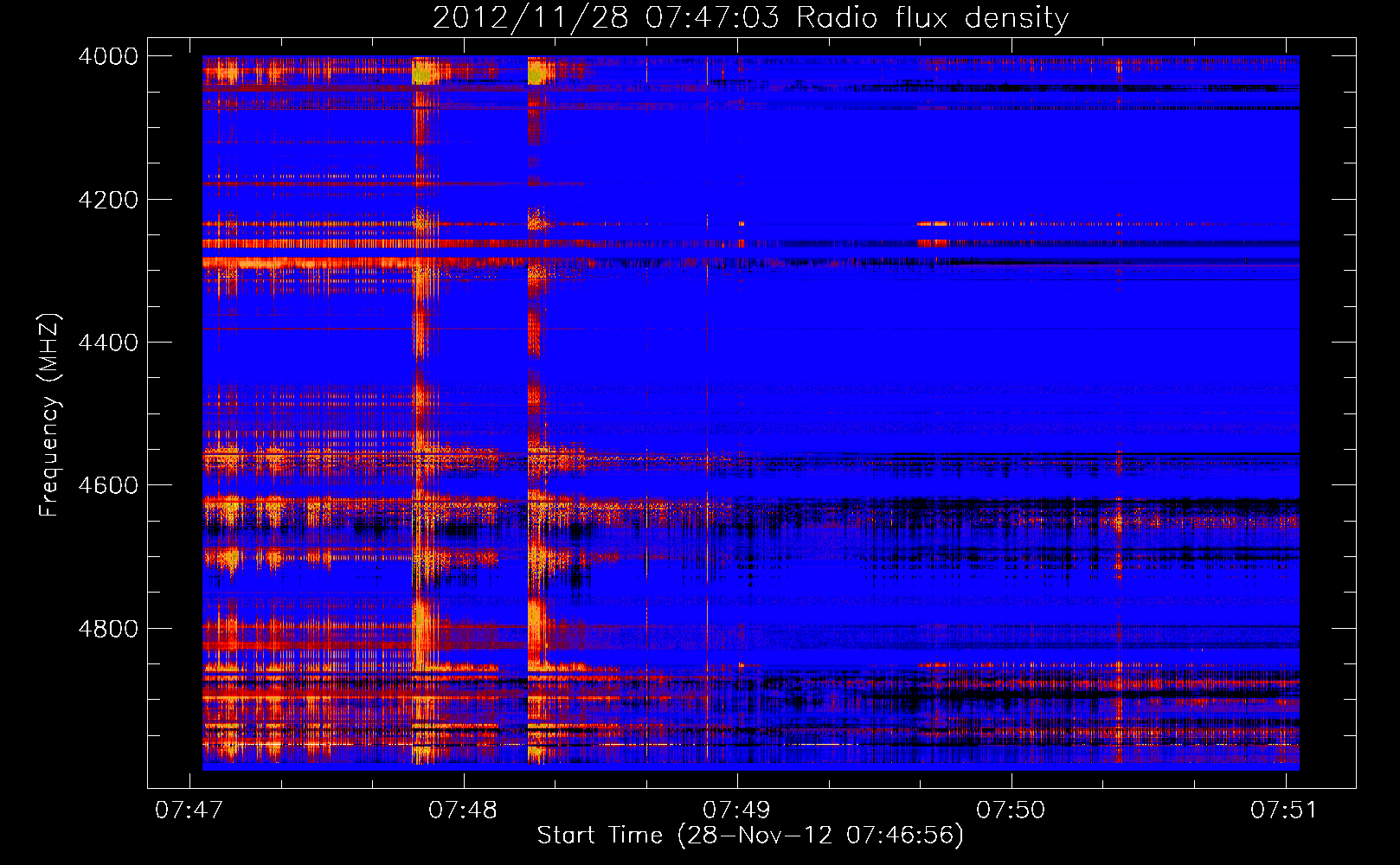Click the plot title "2012/11/28 07:47:03 Radio flux density"
1400x865 pixels.
point(750,17)
